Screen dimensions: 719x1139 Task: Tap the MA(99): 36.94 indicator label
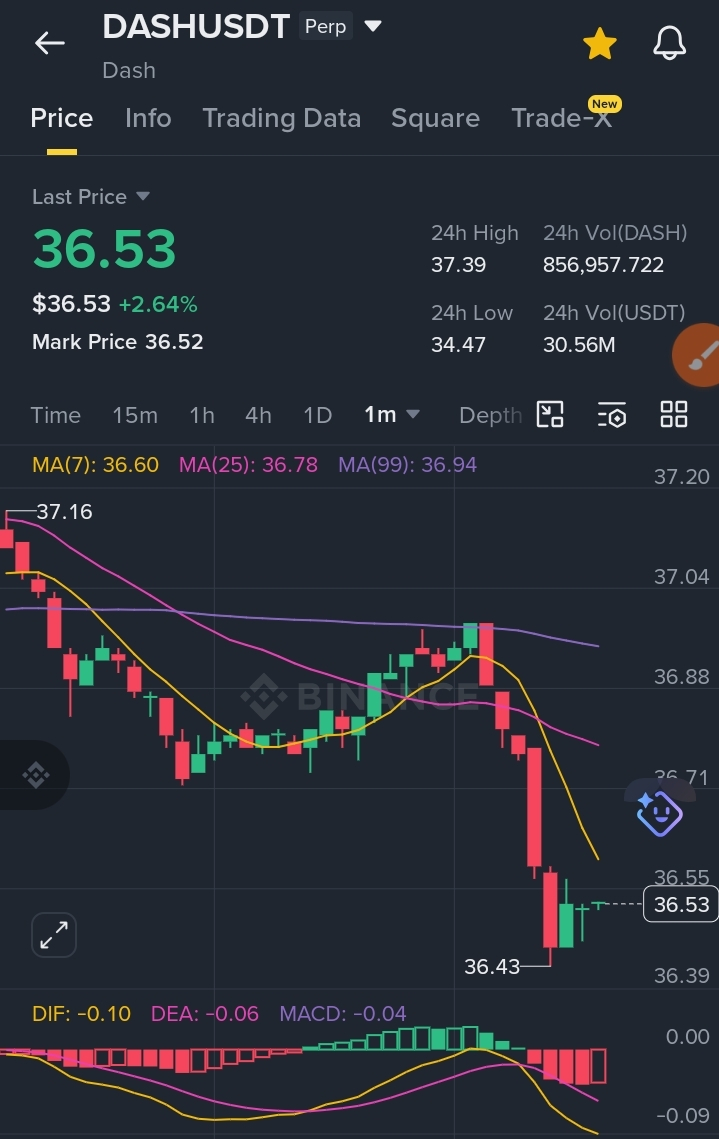coord(407,464)
